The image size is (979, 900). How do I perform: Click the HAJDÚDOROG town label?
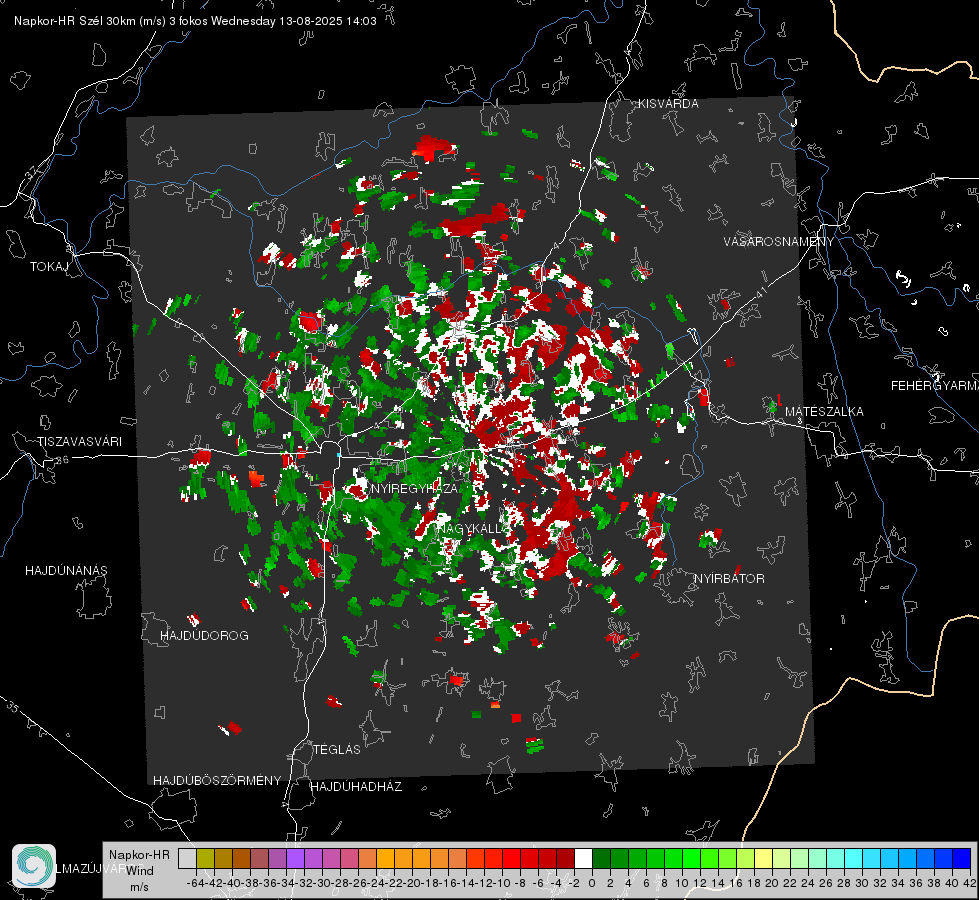[204, 636]
